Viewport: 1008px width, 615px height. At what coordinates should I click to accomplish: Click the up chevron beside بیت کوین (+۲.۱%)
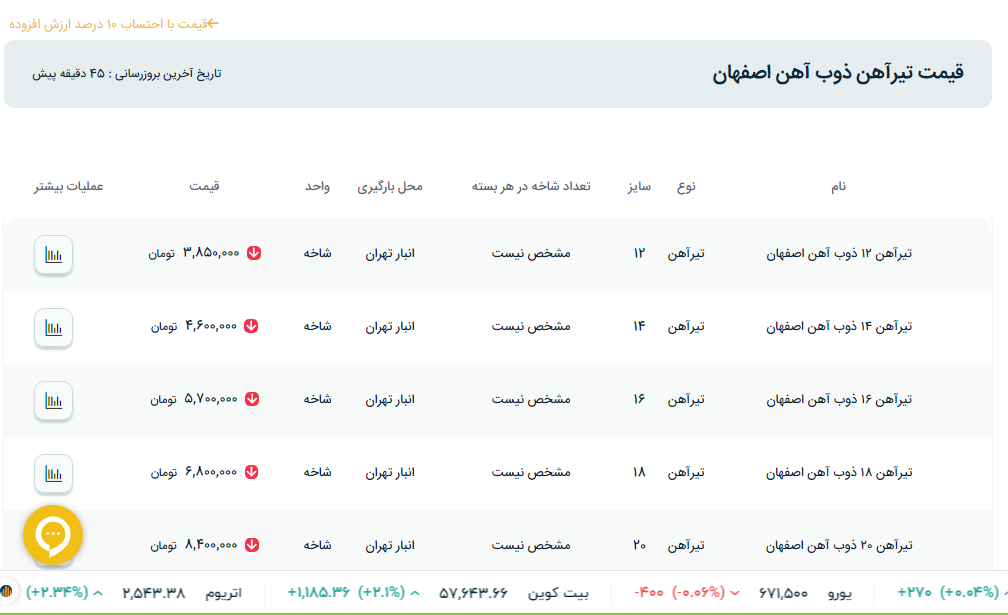click(415, 592)
